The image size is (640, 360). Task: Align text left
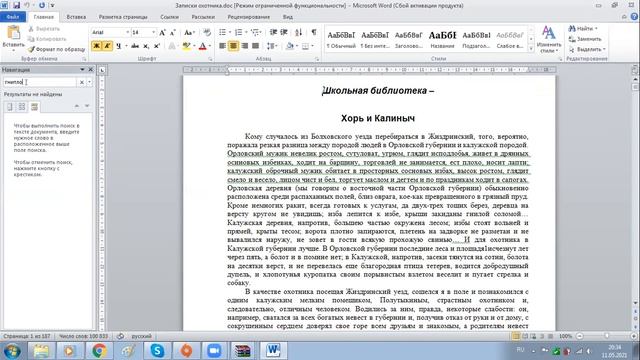(x=222, y=46)
